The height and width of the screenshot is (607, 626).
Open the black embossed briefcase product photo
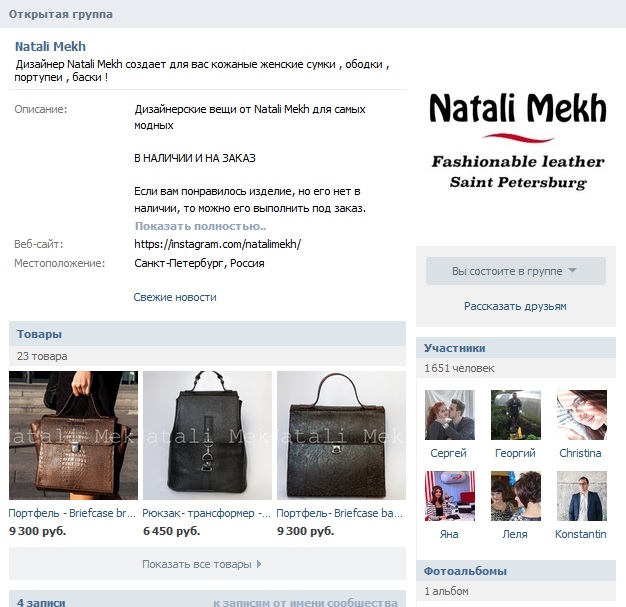click(x=341, y=435)
